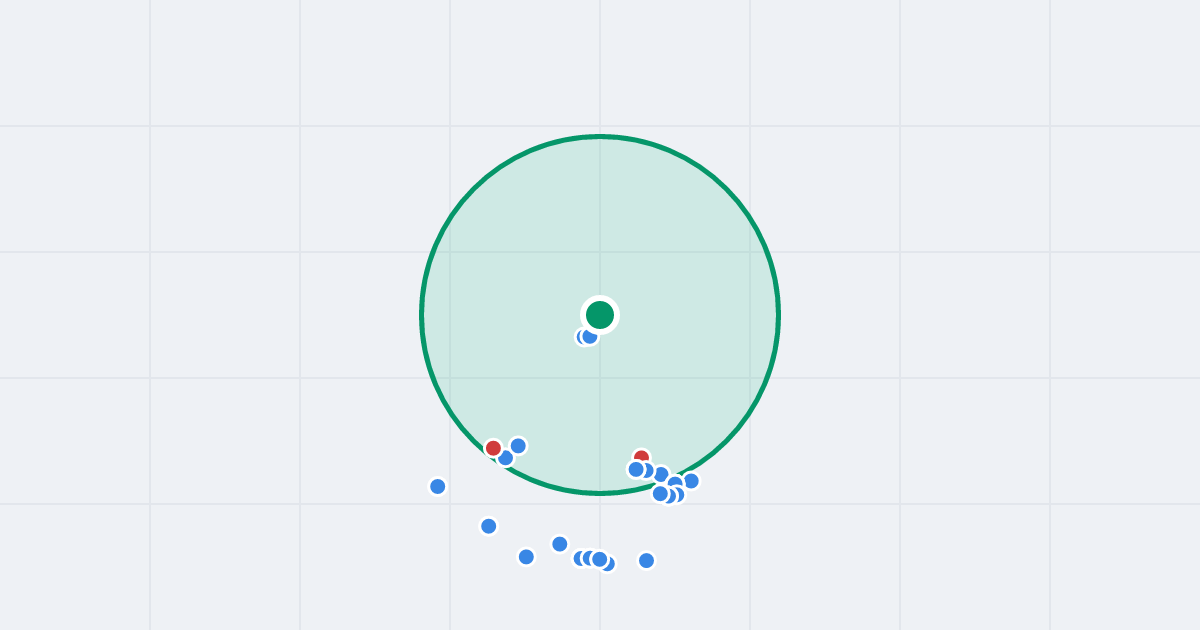This screenshot has width=1200, height=630.
Task: Click the blue marker right of left red marker
Action: pyautogui.click(x=518, y=446)
